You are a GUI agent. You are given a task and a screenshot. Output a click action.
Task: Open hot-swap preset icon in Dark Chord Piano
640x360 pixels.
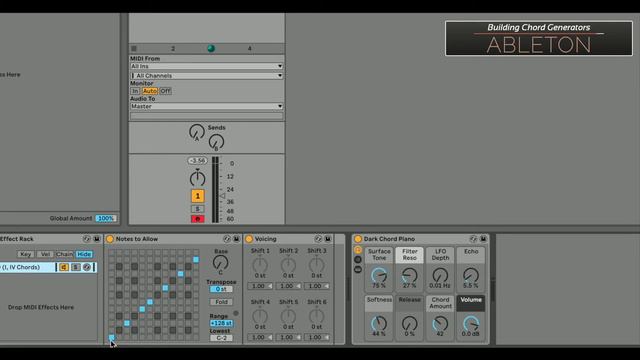(473, 239)
